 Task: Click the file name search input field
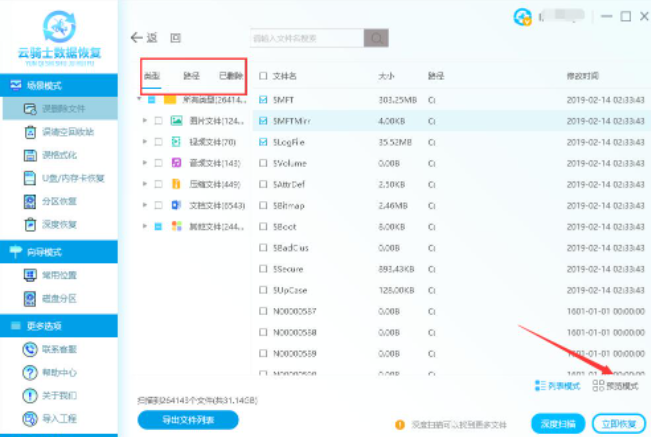point(305,38)
